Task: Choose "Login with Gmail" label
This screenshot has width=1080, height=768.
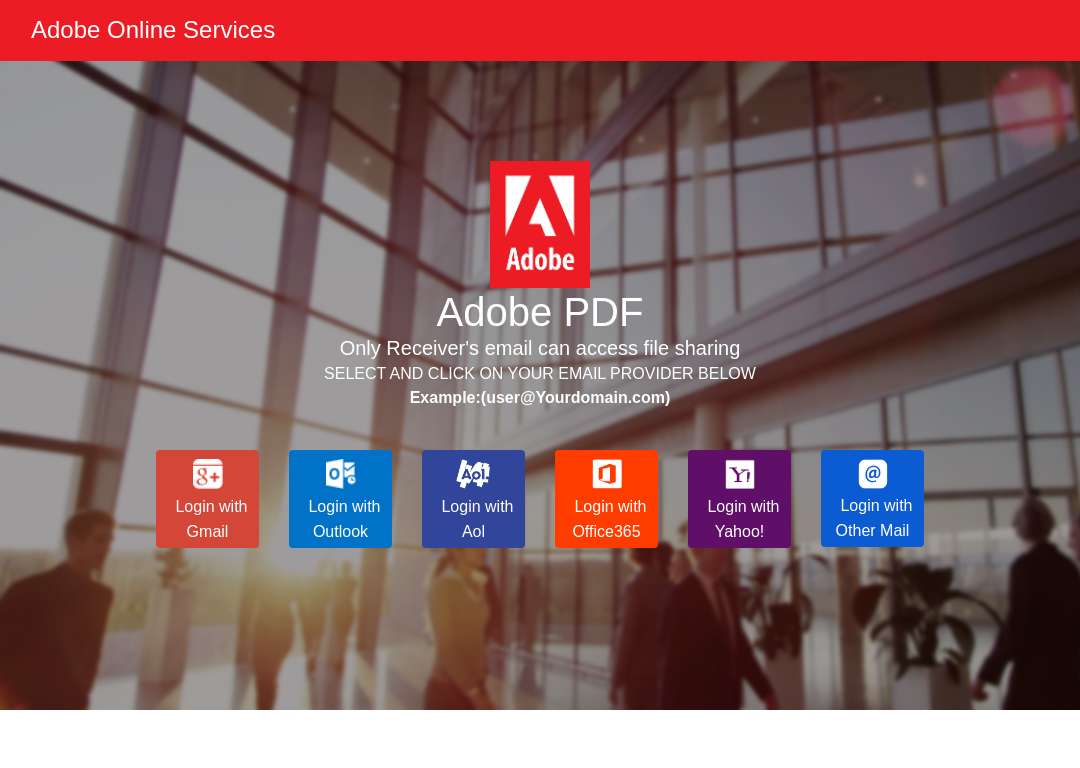Action: [211, 519]
